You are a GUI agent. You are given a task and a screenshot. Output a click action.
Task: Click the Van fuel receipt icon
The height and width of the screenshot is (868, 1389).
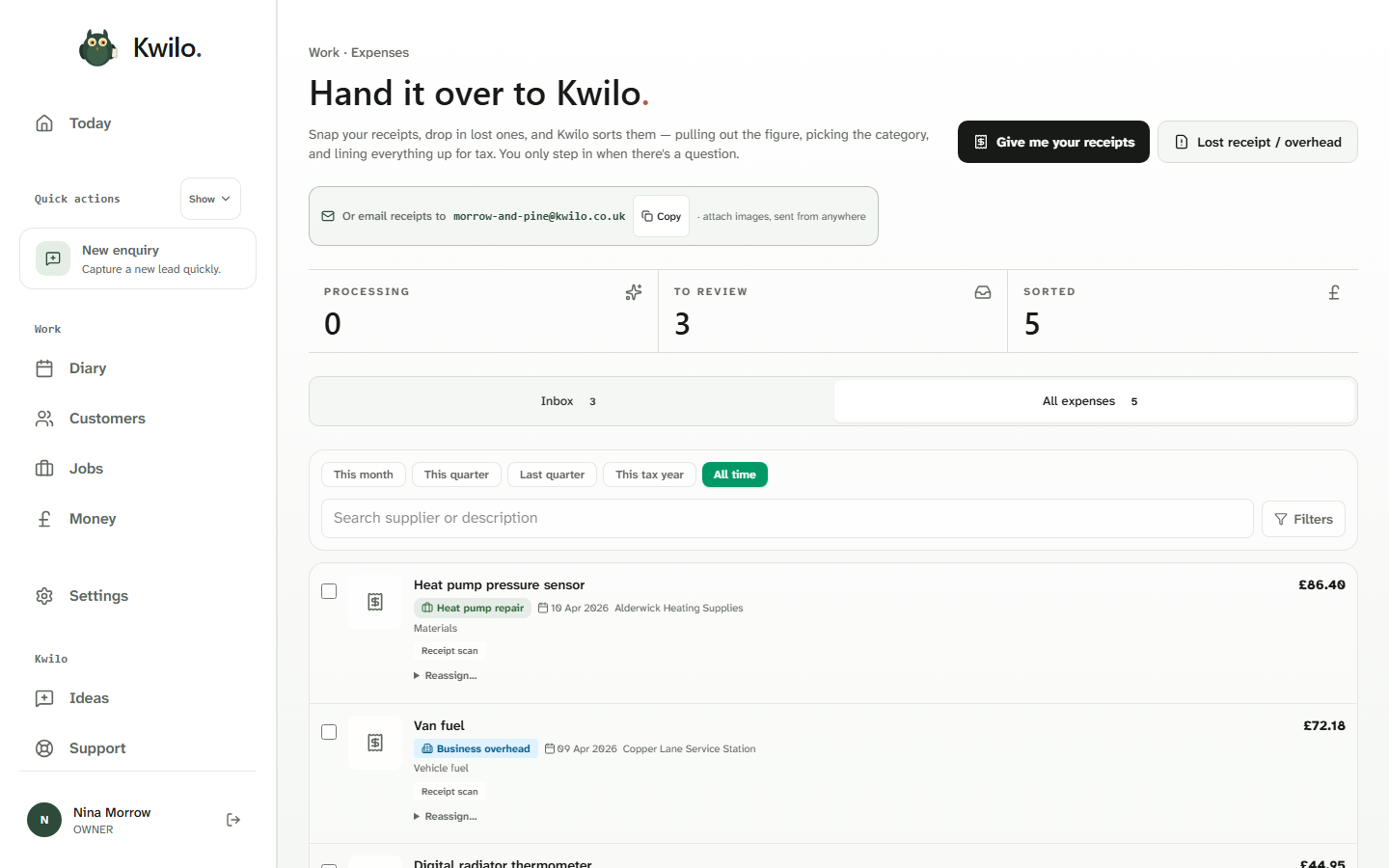coord(375,743)
